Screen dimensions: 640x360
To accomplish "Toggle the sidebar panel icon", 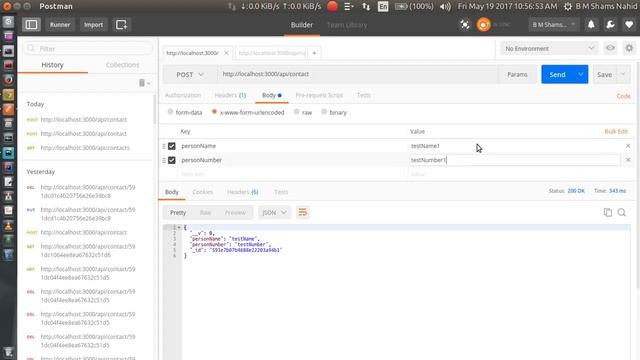I will coord(31,25).
